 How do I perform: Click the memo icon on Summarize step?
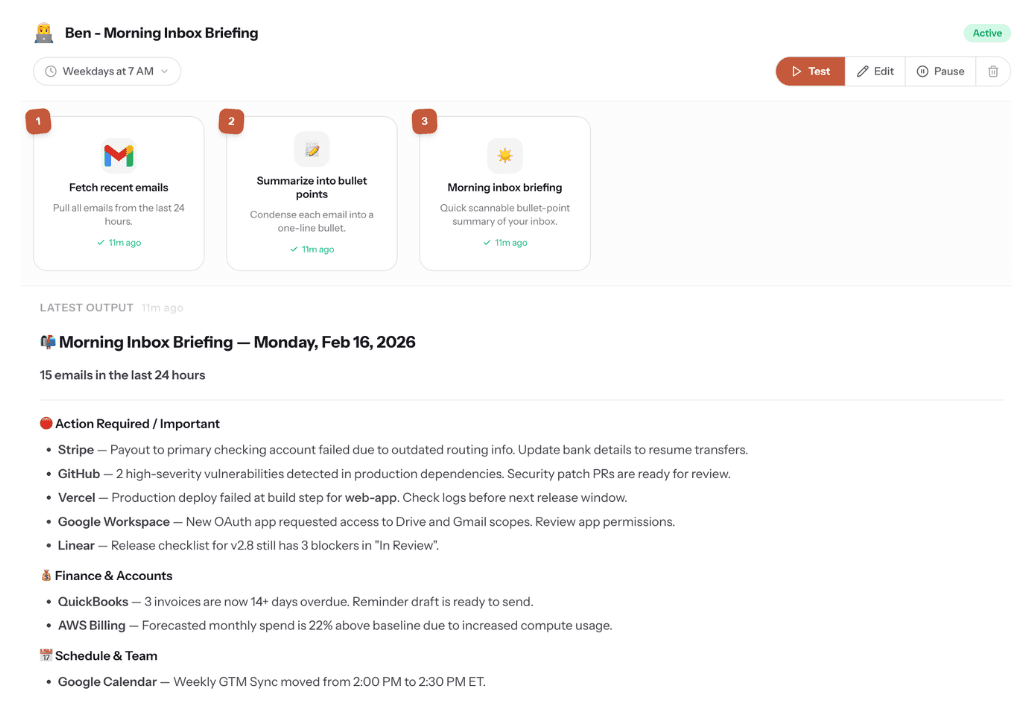point(312,149)
